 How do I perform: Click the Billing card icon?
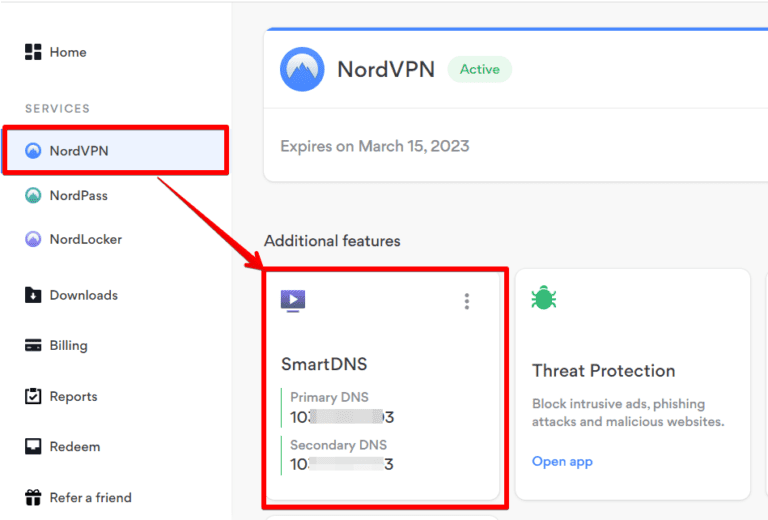(33, 346)
